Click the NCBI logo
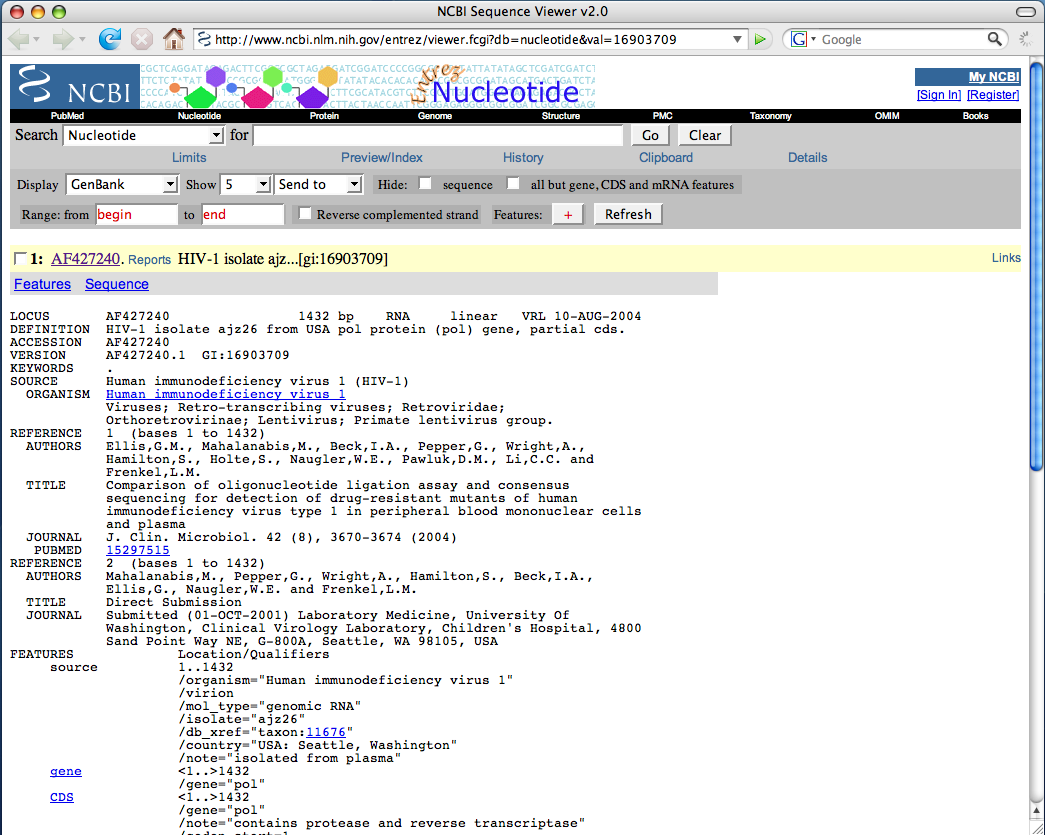 click(75, 87)
